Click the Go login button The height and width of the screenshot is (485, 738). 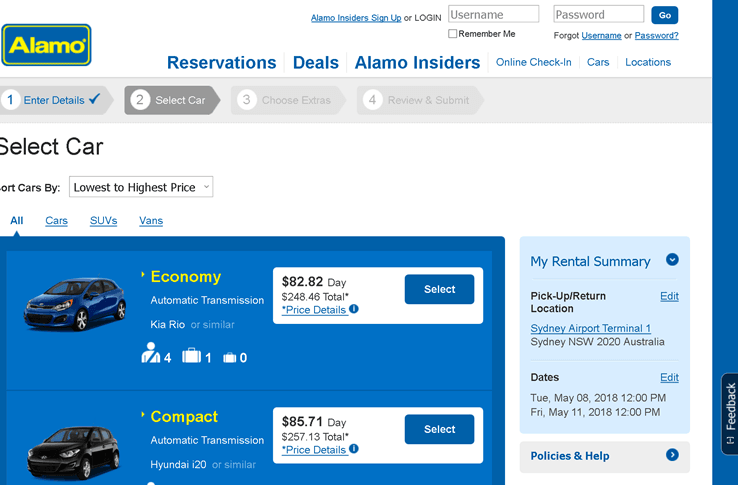664,15
